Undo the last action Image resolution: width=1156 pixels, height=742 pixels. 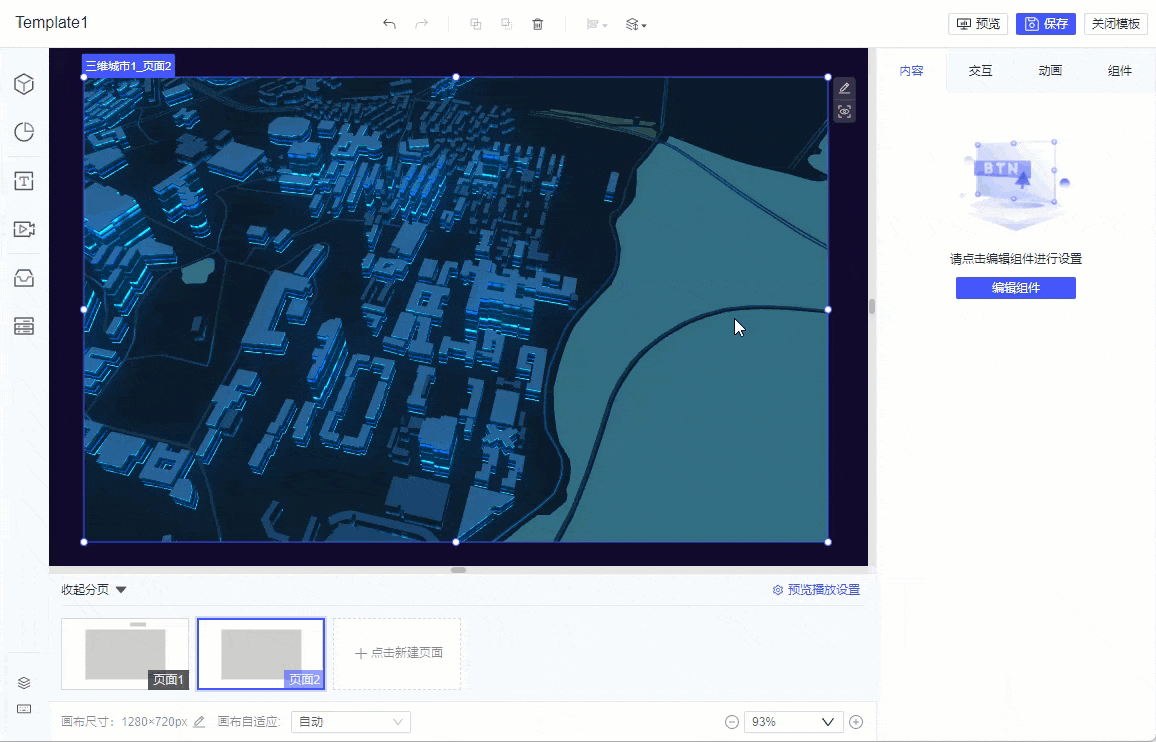click(x=389, y=24)
